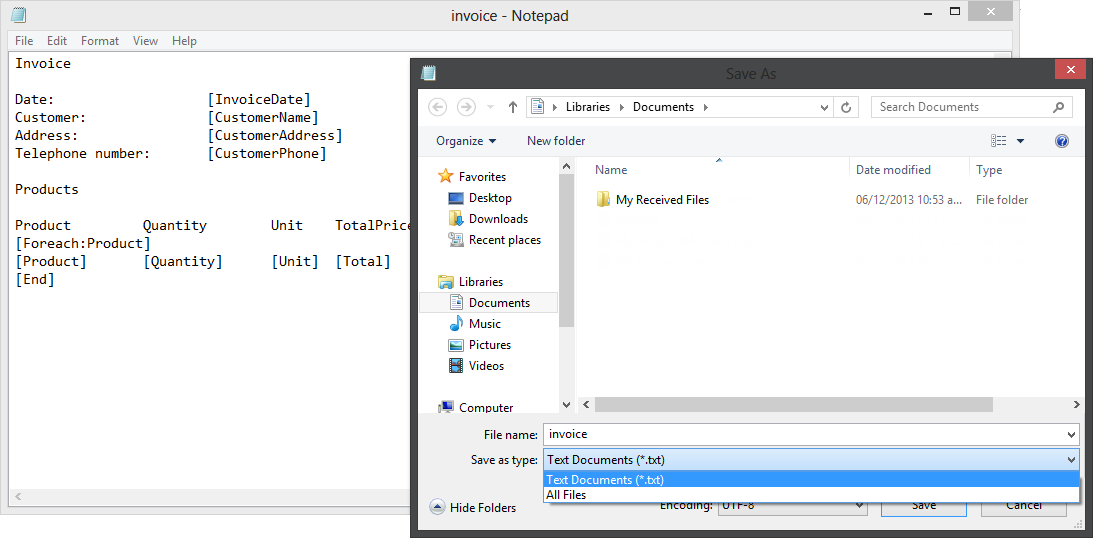Open the File name dropdown arrow

[1072, 434]
